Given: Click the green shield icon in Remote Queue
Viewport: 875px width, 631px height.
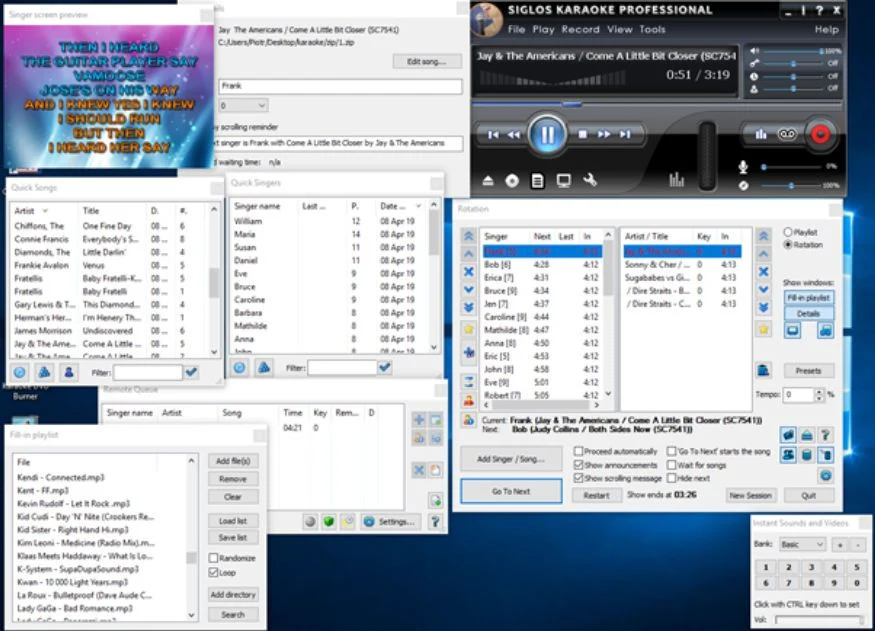Looking at the screenshot, I should (x=327, y=521).
